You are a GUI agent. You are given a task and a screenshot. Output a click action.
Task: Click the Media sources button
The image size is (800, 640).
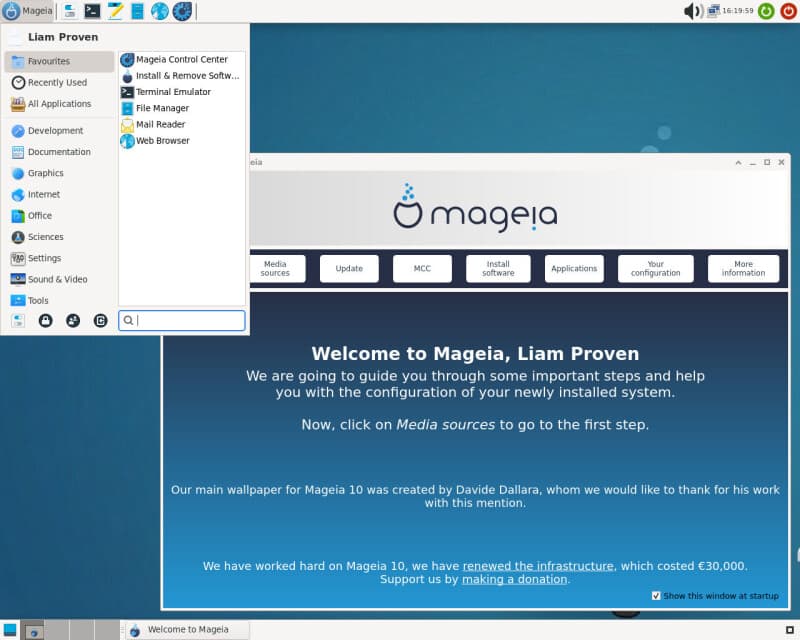(277, 268)
